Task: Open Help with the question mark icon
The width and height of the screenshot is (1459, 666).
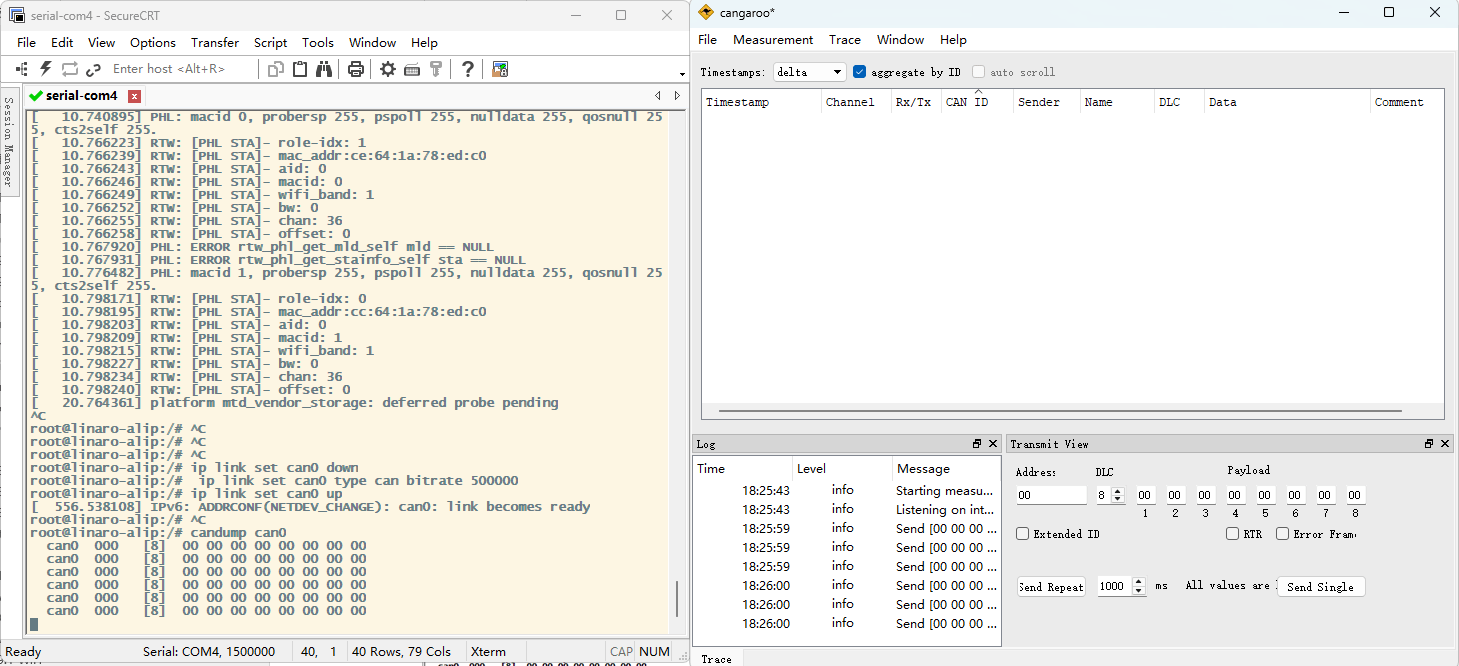Action: 467,69
